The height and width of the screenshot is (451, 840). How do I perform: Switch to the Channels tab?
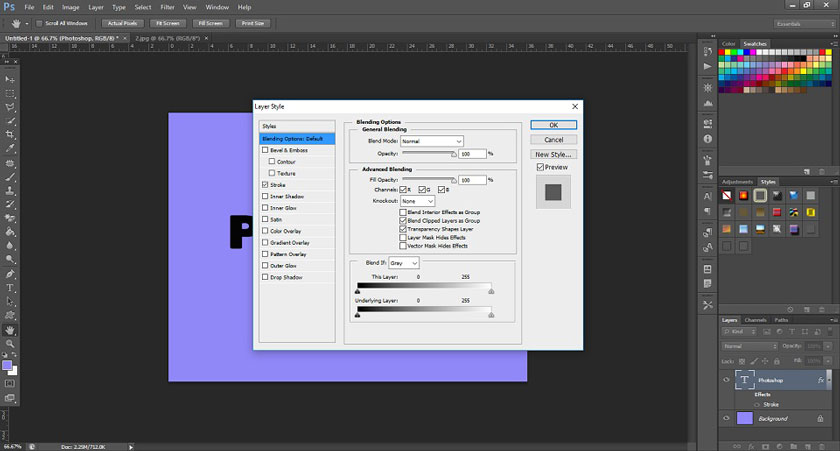pyautogui.click(x=755, y=320)
